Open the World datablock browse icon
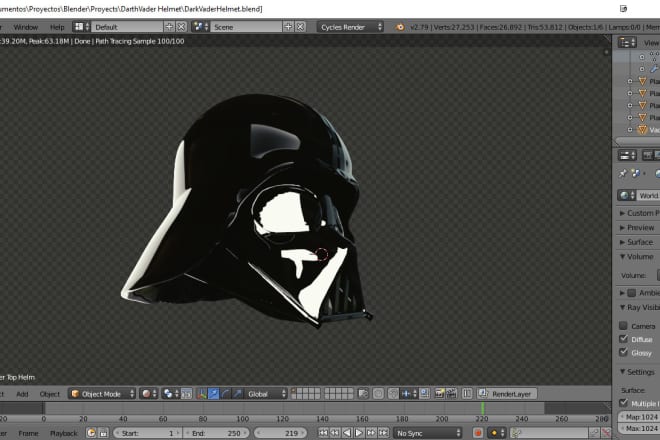The image size is (660, 440). click(x=627, y=195)
